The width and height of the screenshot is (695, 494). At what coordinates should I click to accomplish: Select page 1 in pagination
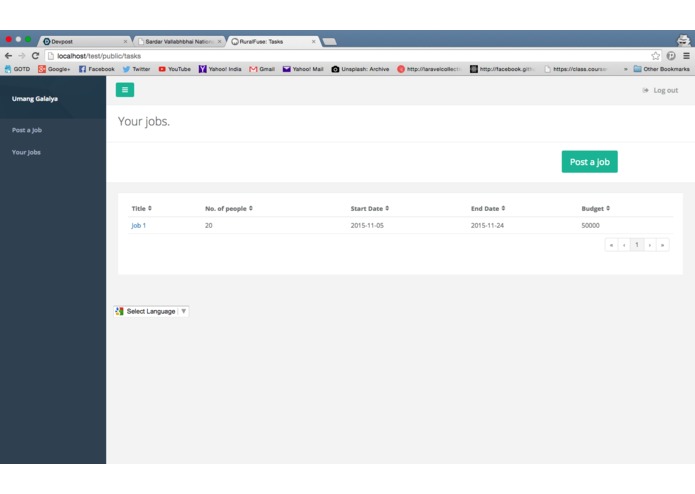637,245
